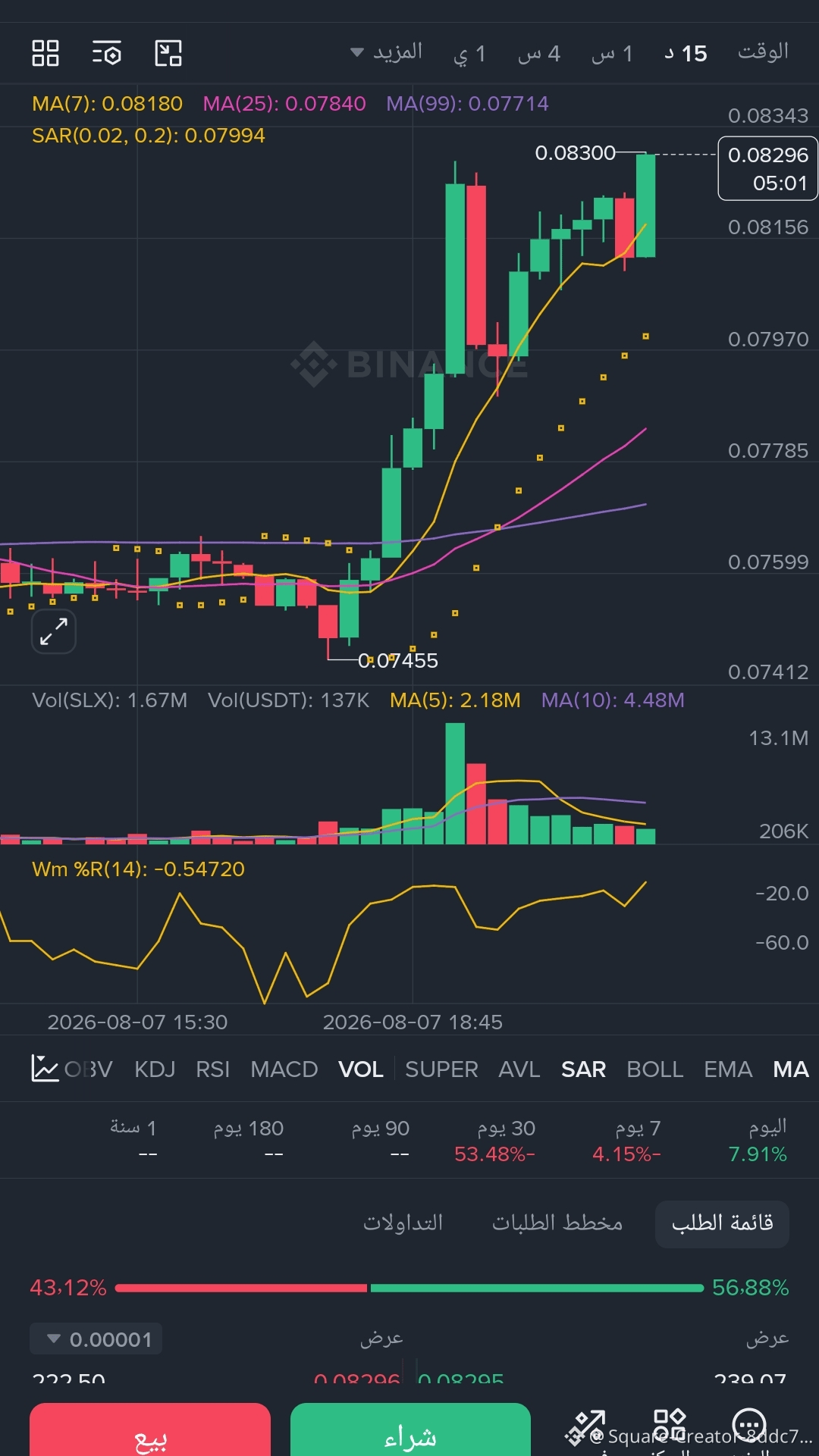The height and width of the screenshot is (1456, 819).
Task: Tap the 1 سنة performance entry
Action: pyautogui.click(x=133, y=1141)
